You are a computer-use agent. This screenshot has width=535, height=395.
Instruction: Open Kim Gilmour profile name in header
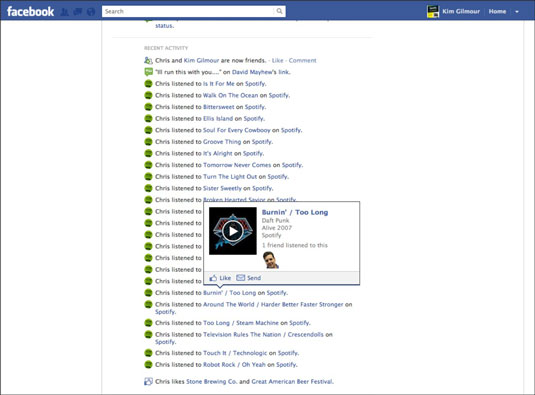click(x=461, y=12)
